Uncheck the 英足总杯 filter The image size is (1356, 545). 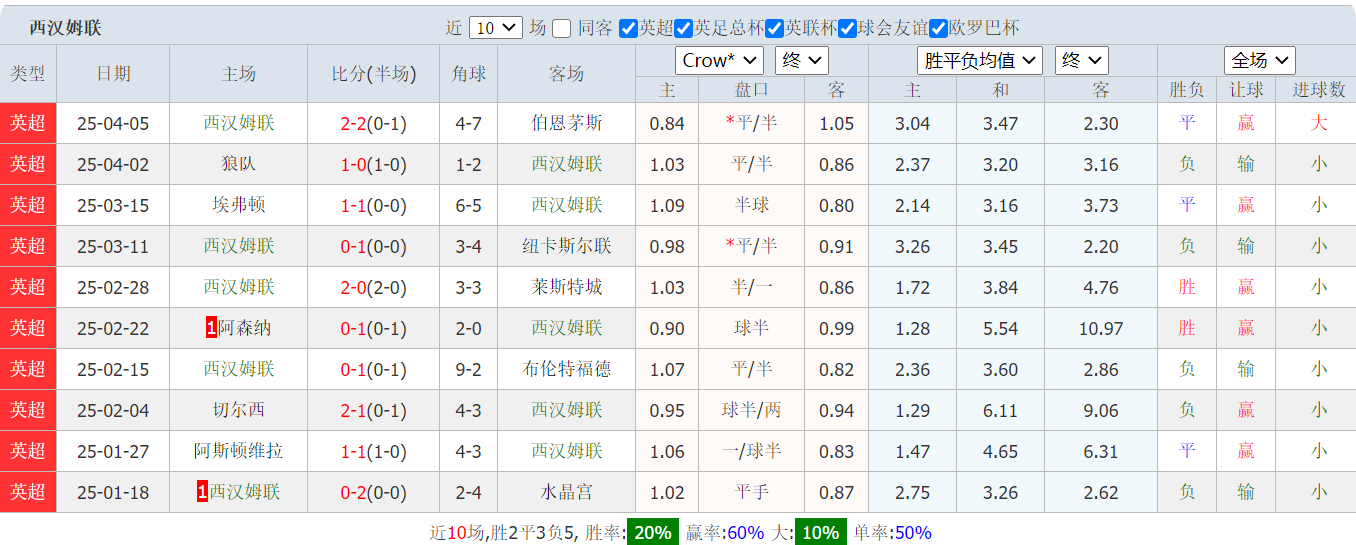[684, 28]
